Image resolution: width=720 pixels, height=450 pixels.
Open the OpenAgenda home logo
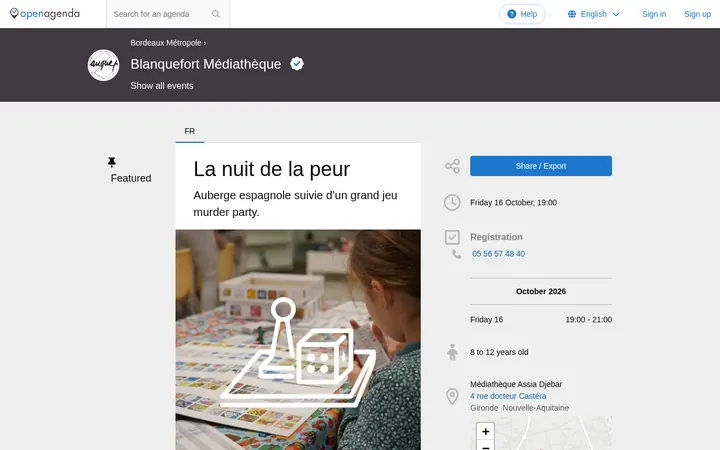click(x=45, y=14)
